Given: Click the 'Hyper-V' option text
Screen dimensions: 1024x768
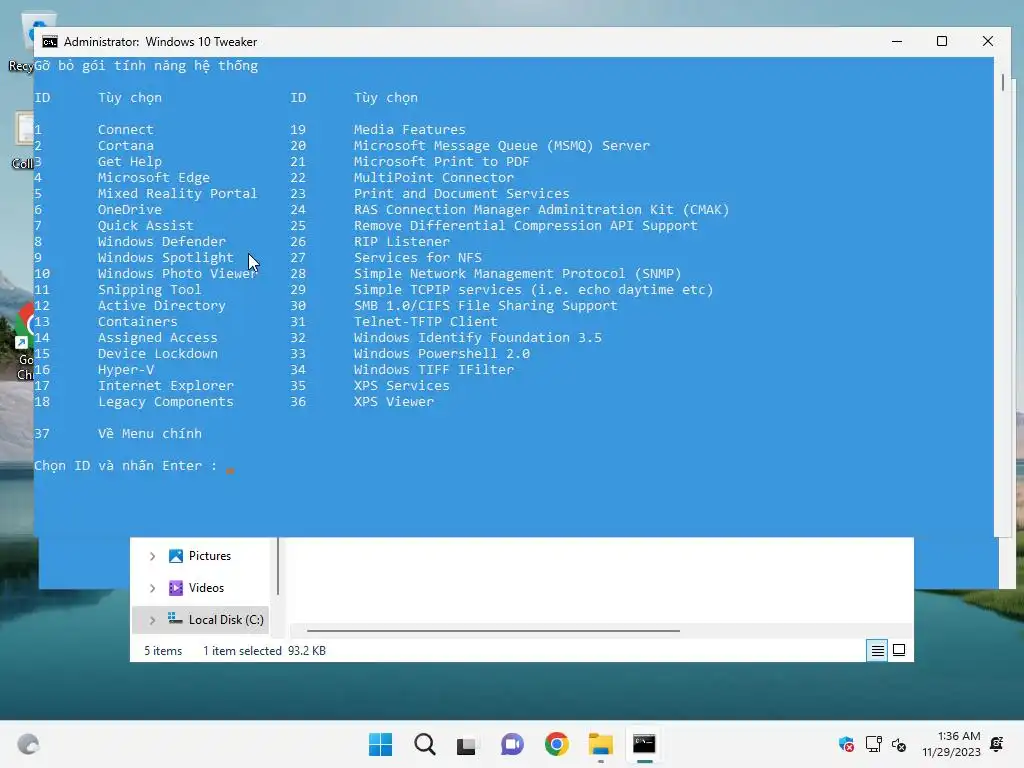Looking at the screenshot, I should point(125,370).
